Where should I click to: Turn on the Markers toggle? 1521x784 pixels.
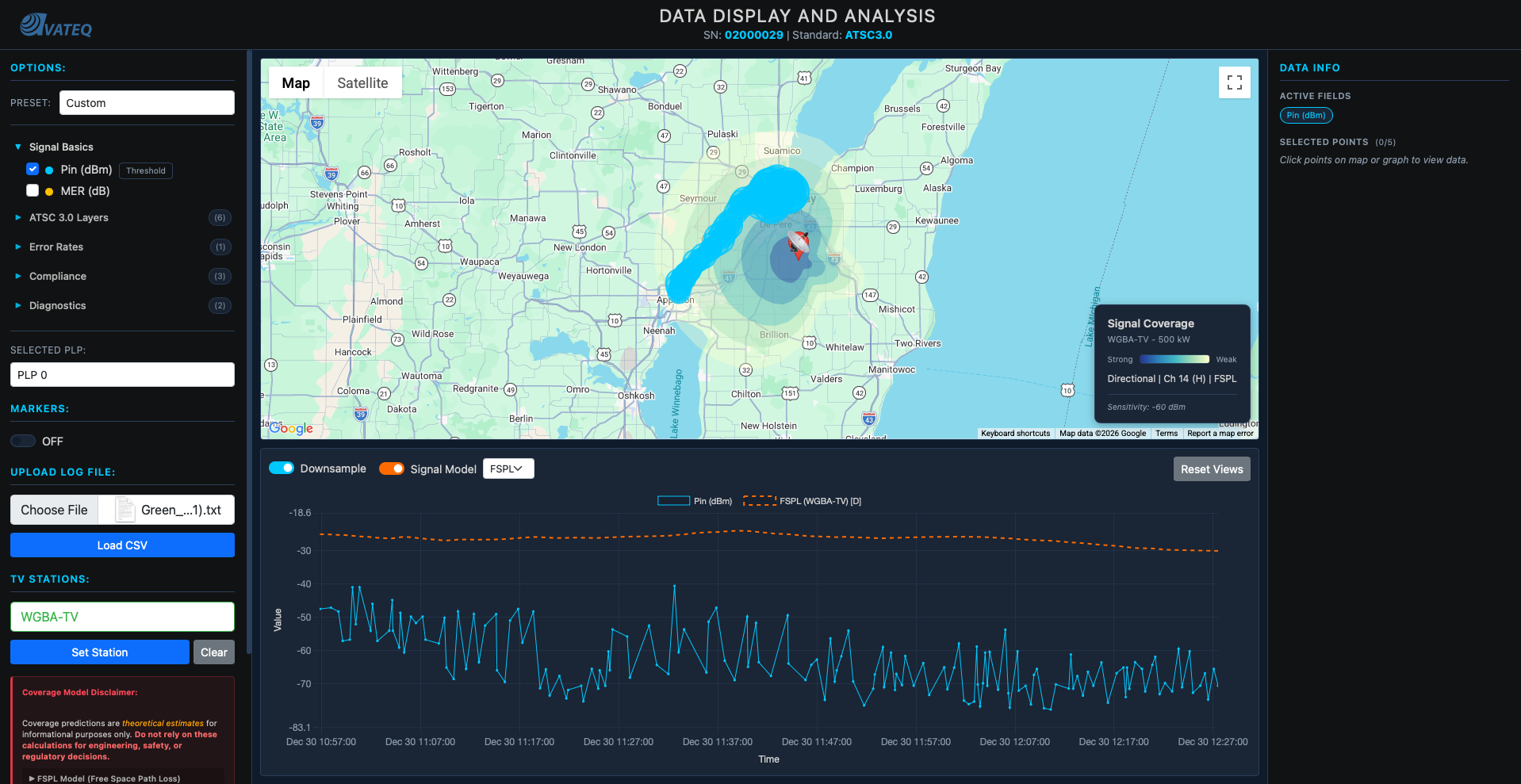click(x=23, y=441)
